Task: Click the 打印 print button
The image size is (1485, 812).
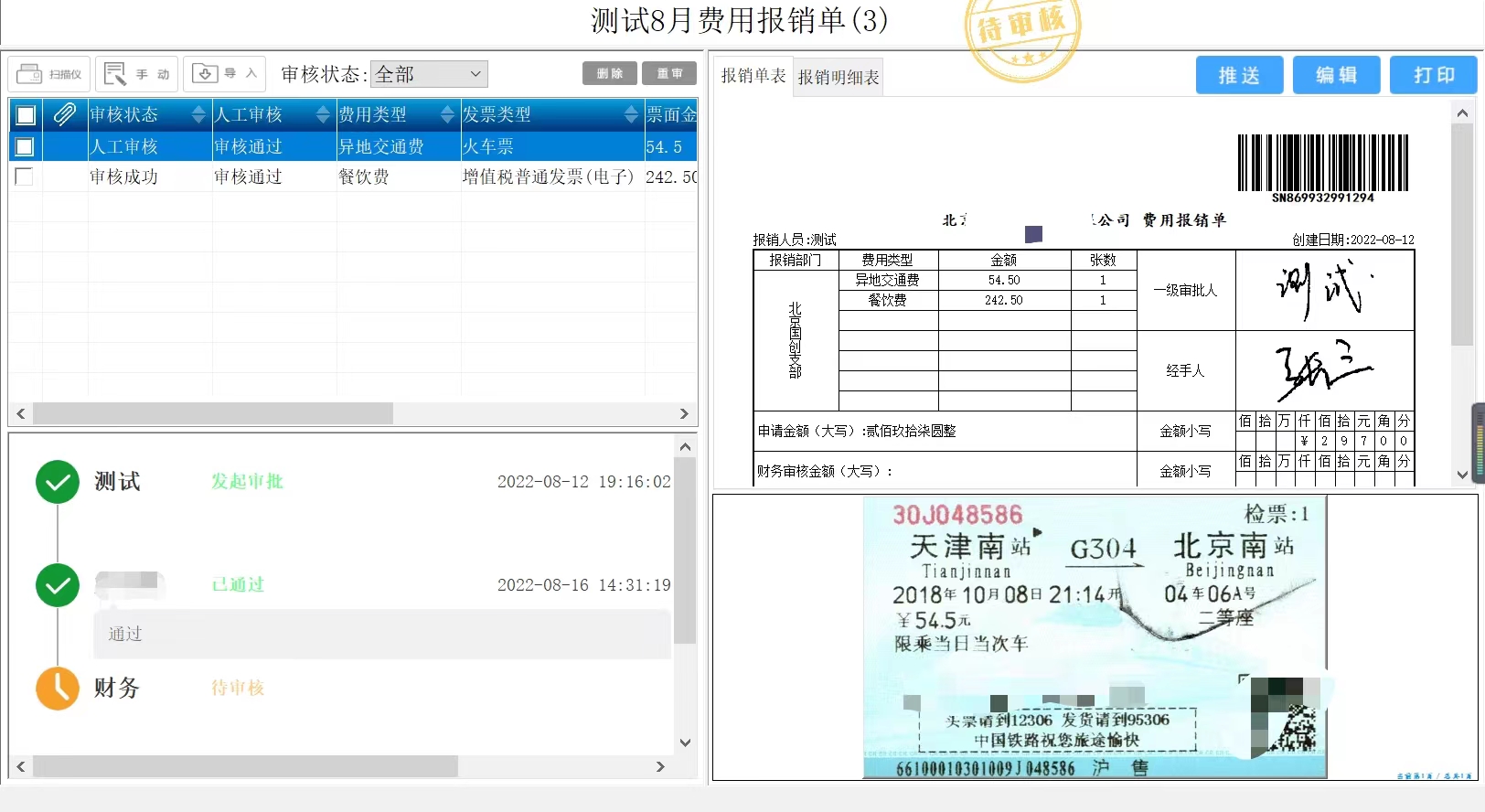Action: (x=1433, y=75)
